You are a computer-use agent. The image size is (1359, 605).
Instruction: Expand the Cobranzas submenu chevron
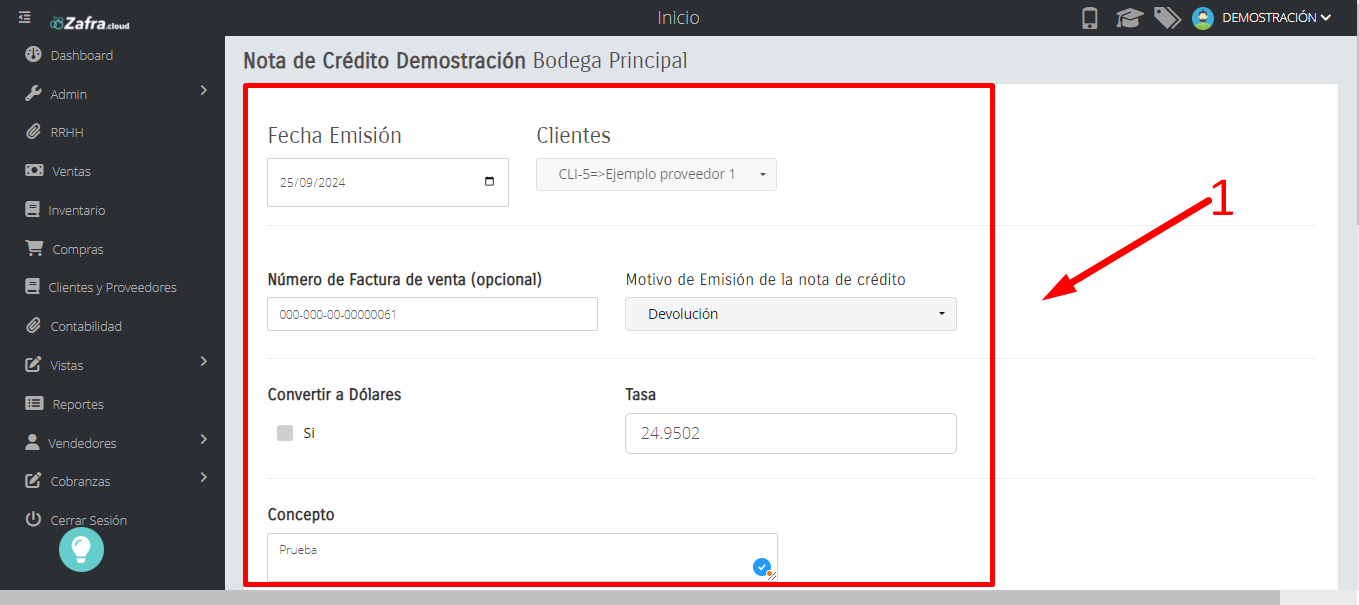(x=203, y=477)
